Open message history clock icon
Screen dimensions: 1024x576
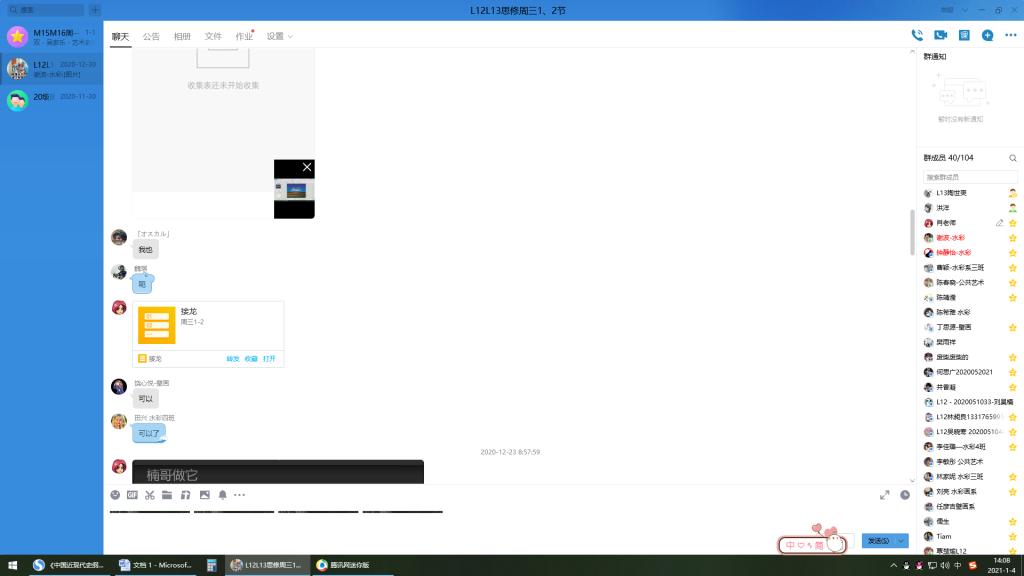(x=905, y=495)
